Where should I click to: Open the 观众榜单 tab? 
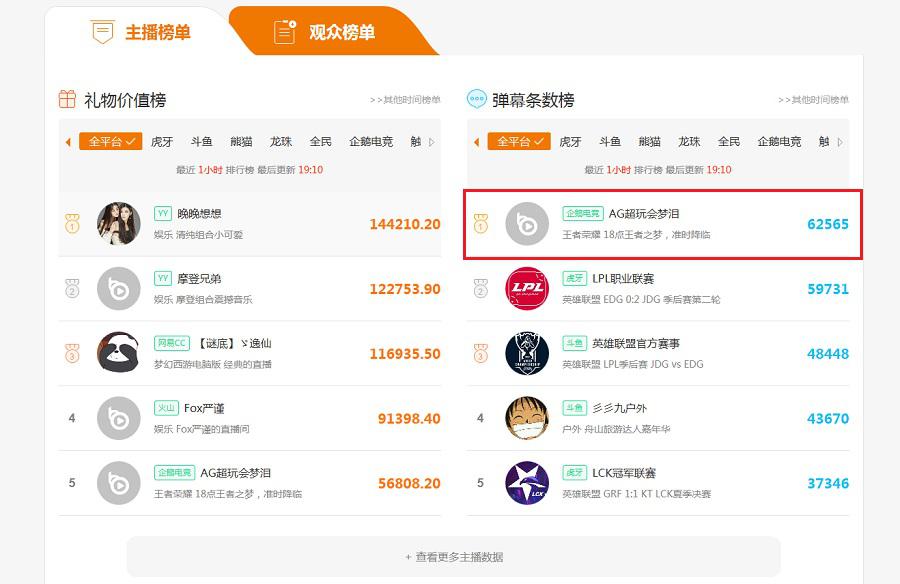(325, 32)
